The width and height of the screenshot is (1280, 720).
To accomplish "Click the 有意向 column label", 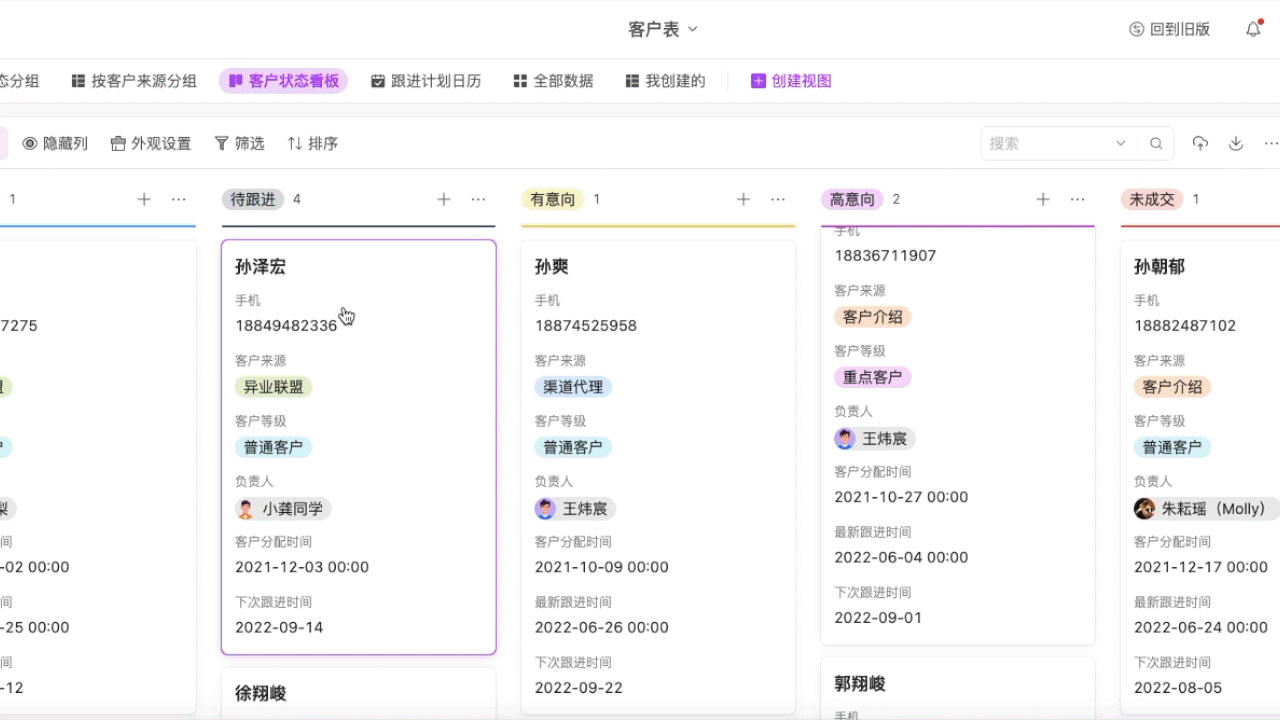I will (x=553, y=200).
